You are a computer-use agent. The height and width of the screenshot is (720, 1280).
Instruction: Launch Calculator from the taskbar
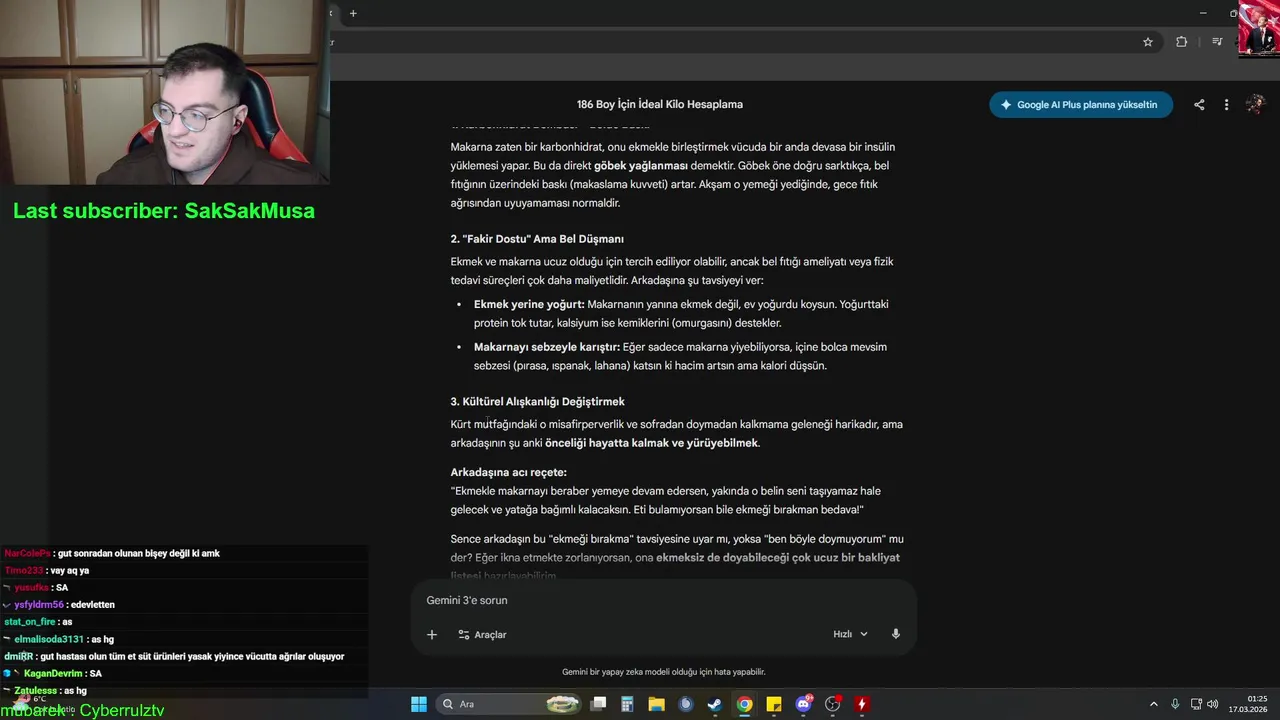click(627, 704)
